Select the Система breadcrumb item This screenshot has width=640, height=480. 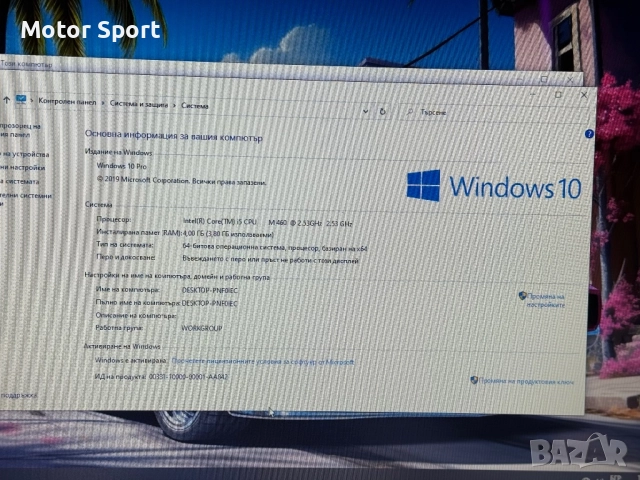click(195, 106)
